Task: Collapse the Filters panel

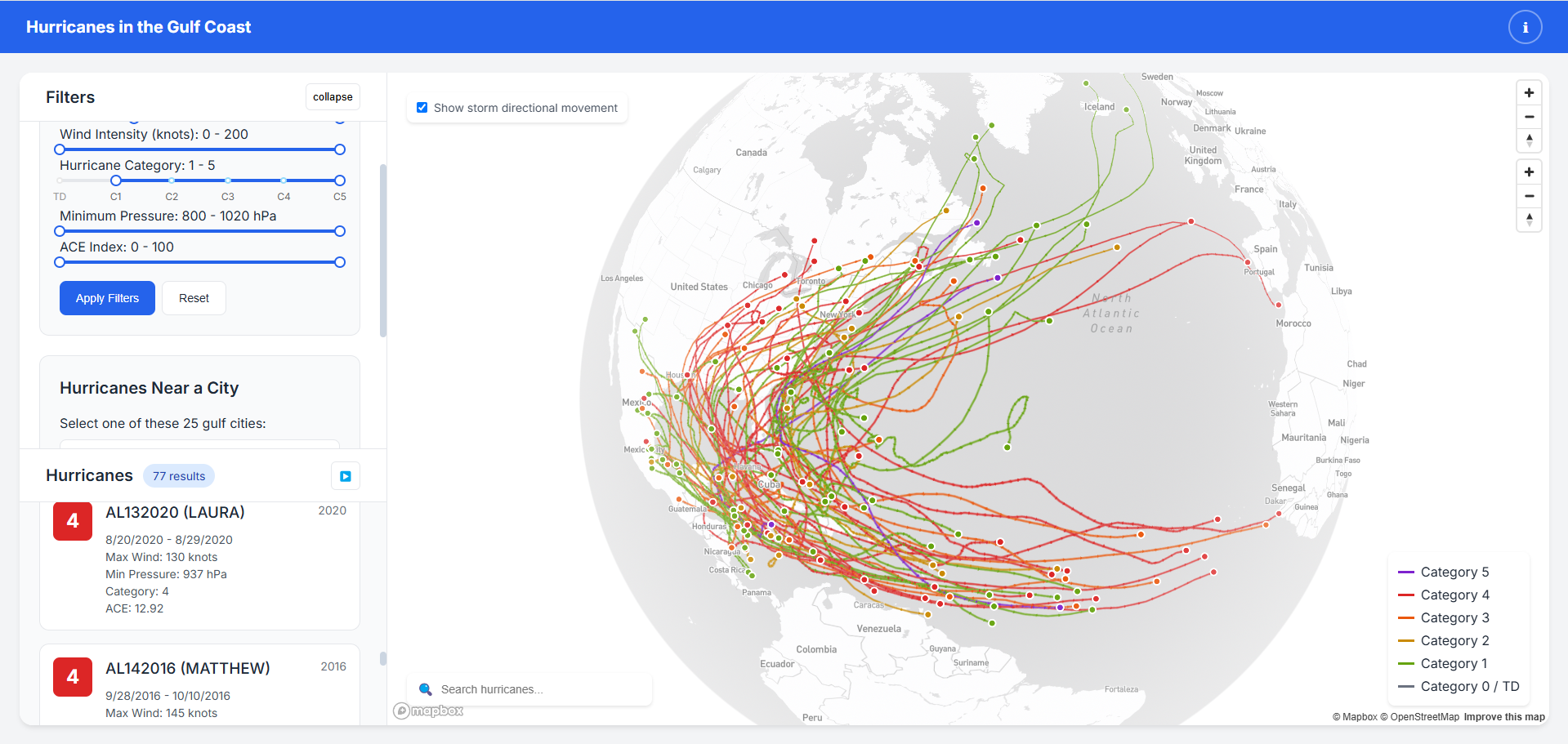Action: pyautogui.click(x=332, y=96)
